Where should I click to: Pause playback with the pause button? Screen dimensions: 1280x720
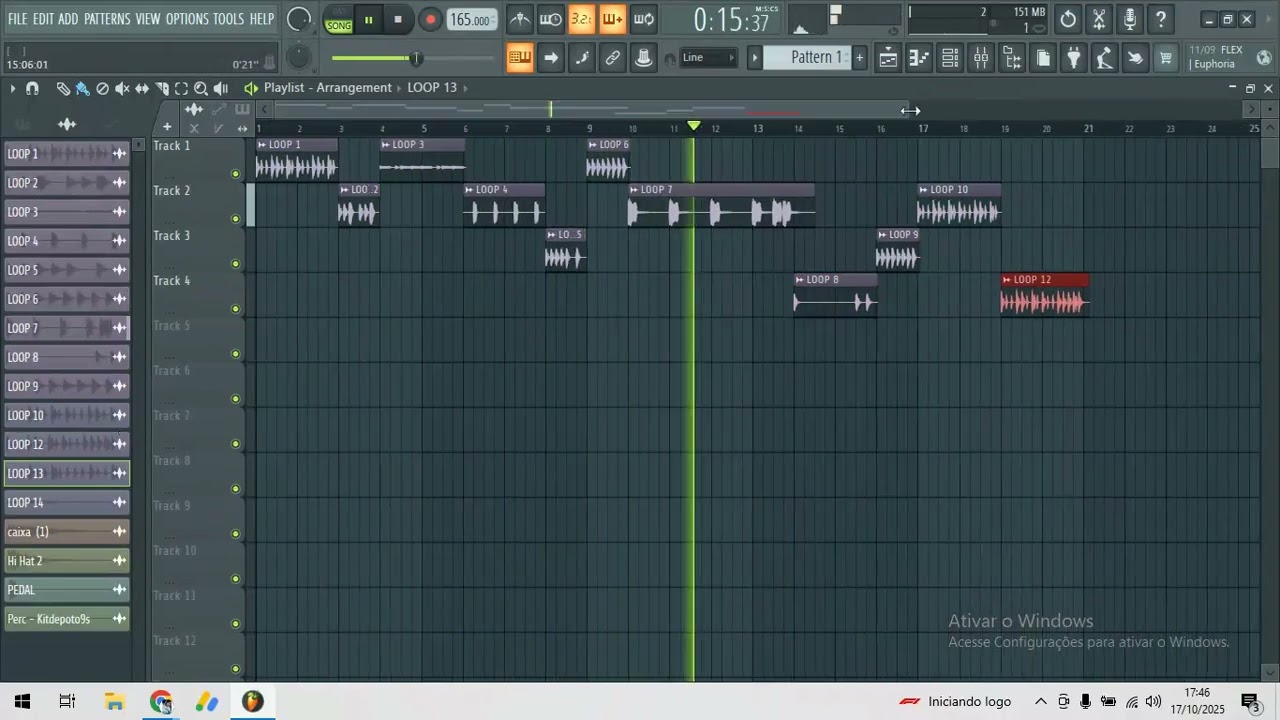368,20
